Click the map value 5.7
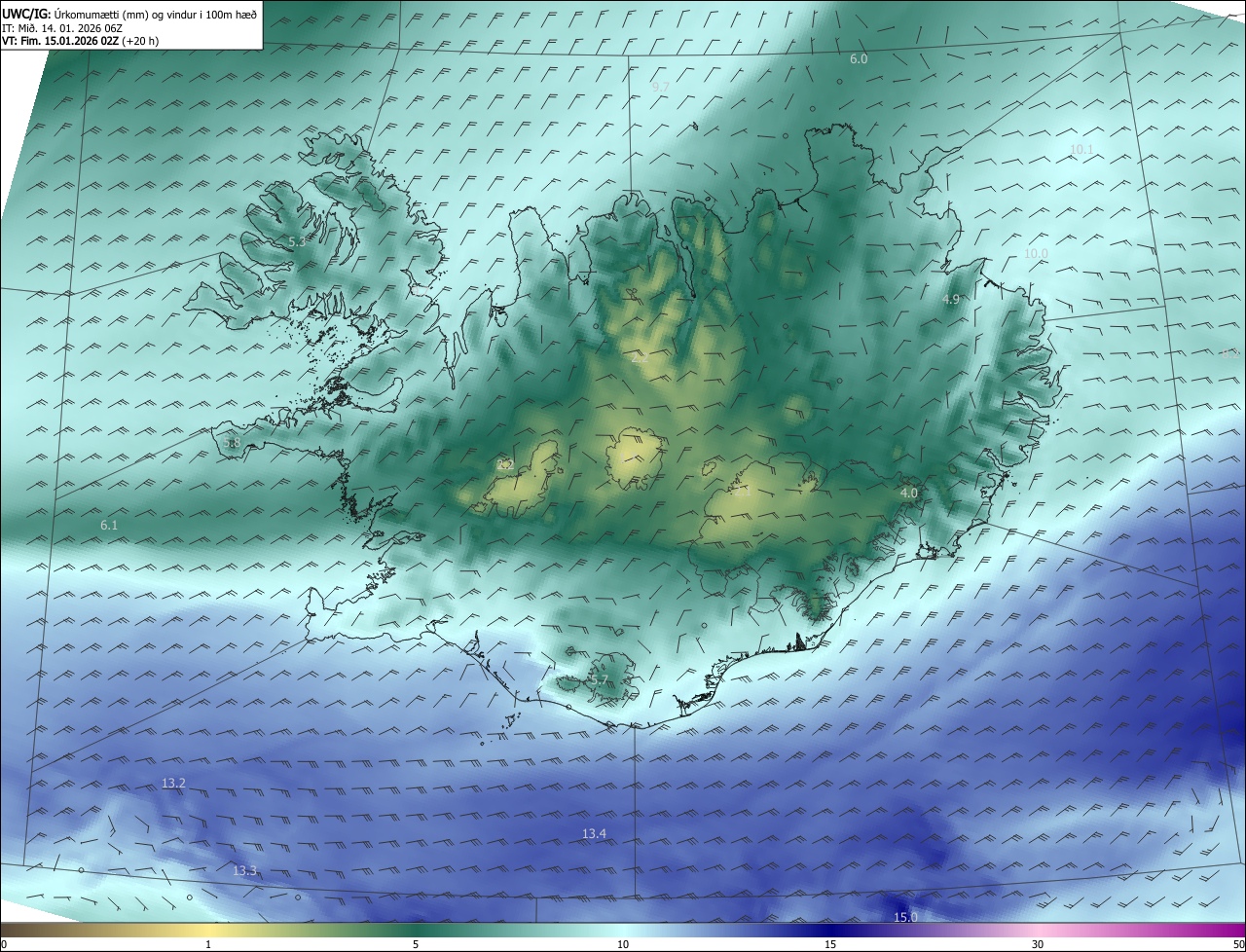The image size is (1246, 952). (x=599, y=679)
